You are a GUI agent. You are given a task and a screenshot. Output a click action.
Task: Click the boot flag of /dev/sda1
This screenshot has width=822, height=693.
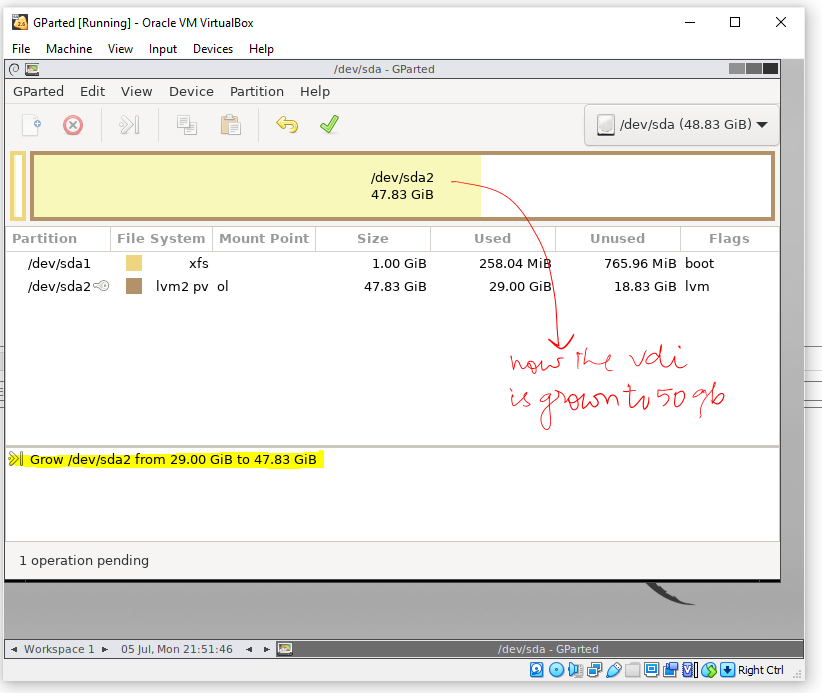(x=699, y=263)
